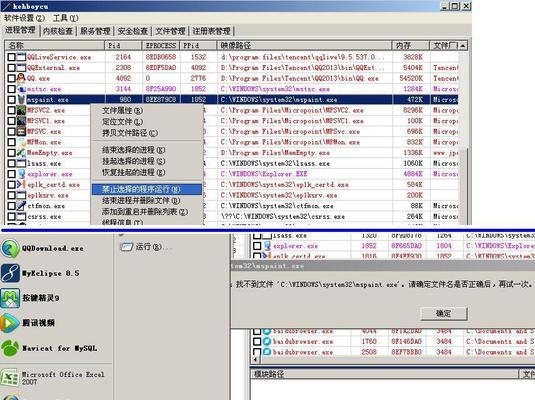Click the ctfmon.exe pen icon

21,206
